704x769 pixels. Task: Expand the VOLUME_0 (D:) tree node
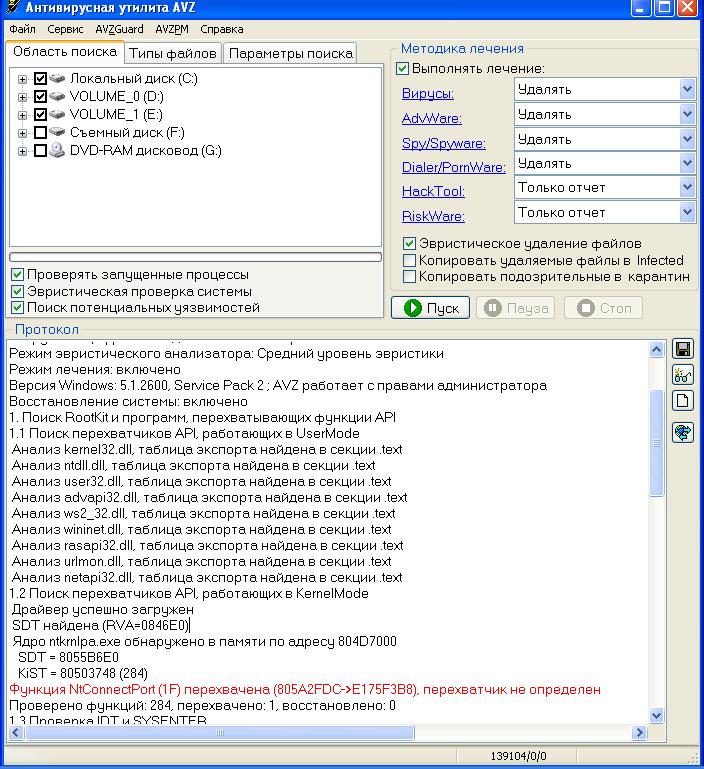[x=22, y=97]
